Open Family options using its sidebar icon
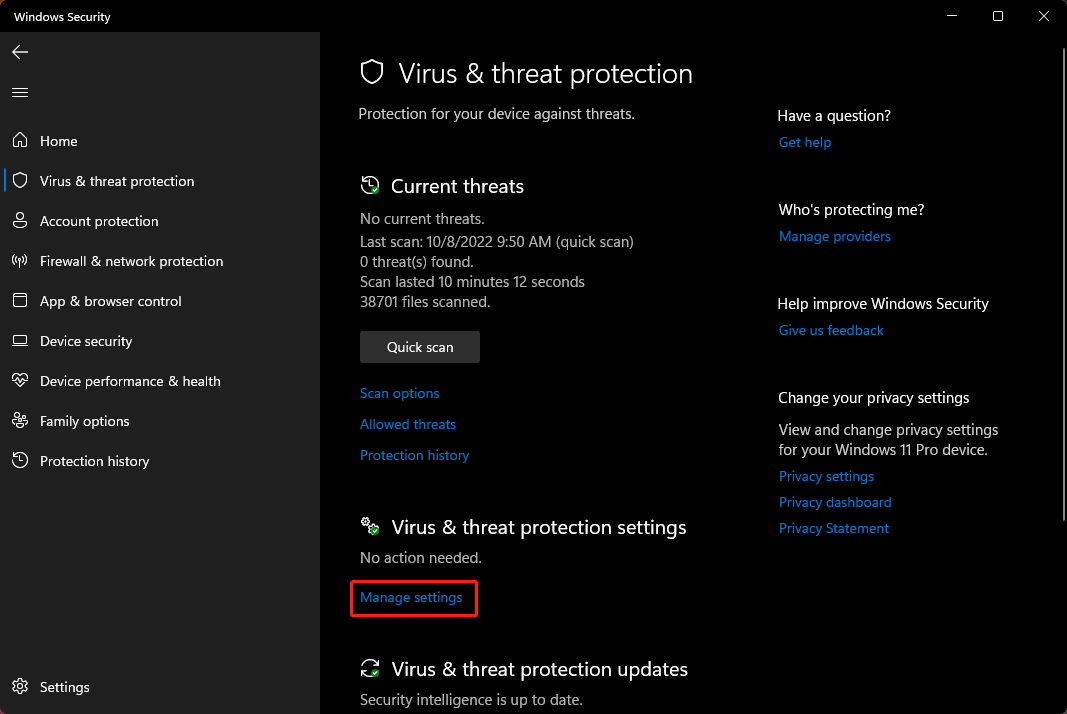 (20, 421)
